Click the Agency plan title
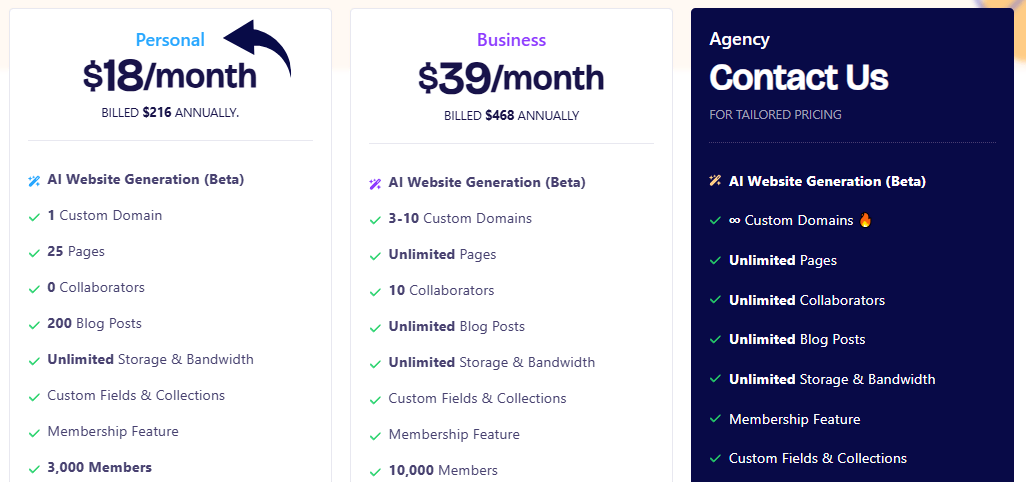The width and height of the screenshot is (1026, 482). pos(739,39)
